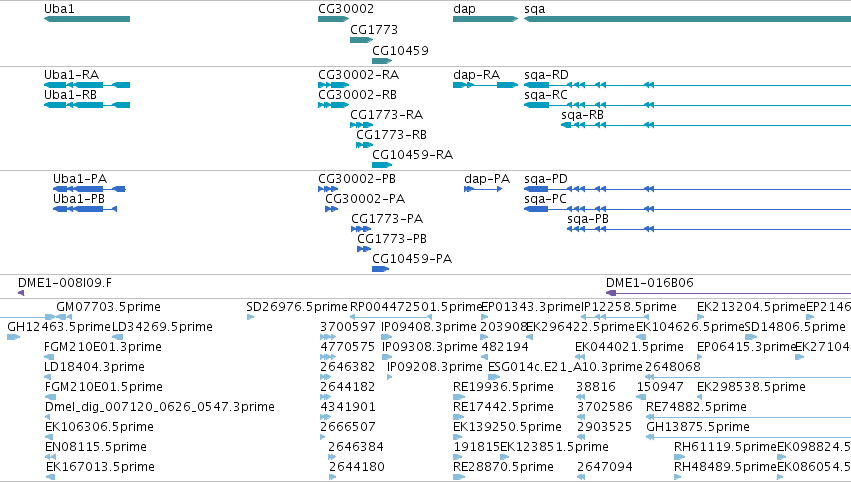The image size is (851, 482).
Task: Click EST label FGM210E01.3prime
Action: 103,347
